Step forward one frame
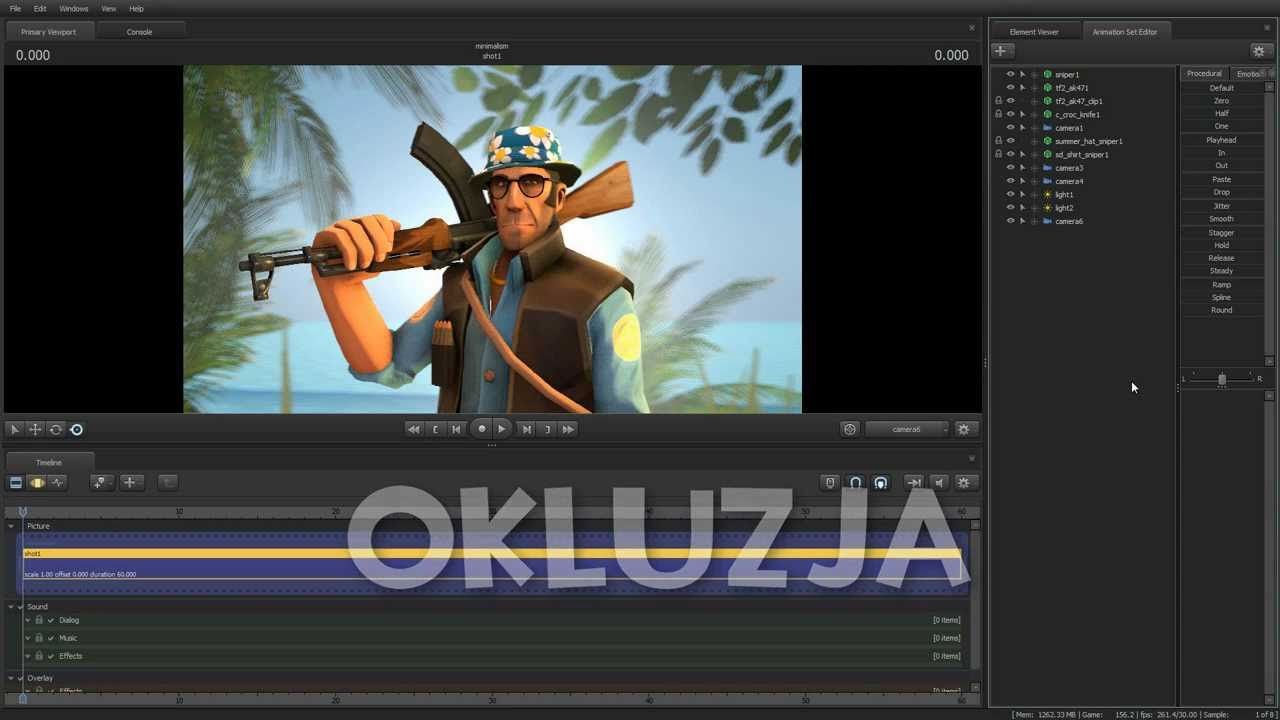 (526, 429)
